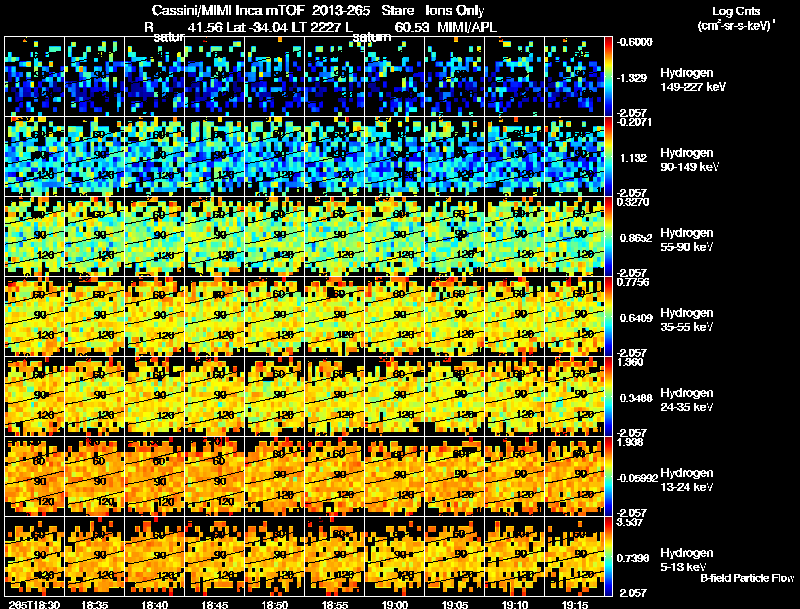Click the '19:05' time axis label
This screenshot has height=609, width=800.
coord(455,604)
